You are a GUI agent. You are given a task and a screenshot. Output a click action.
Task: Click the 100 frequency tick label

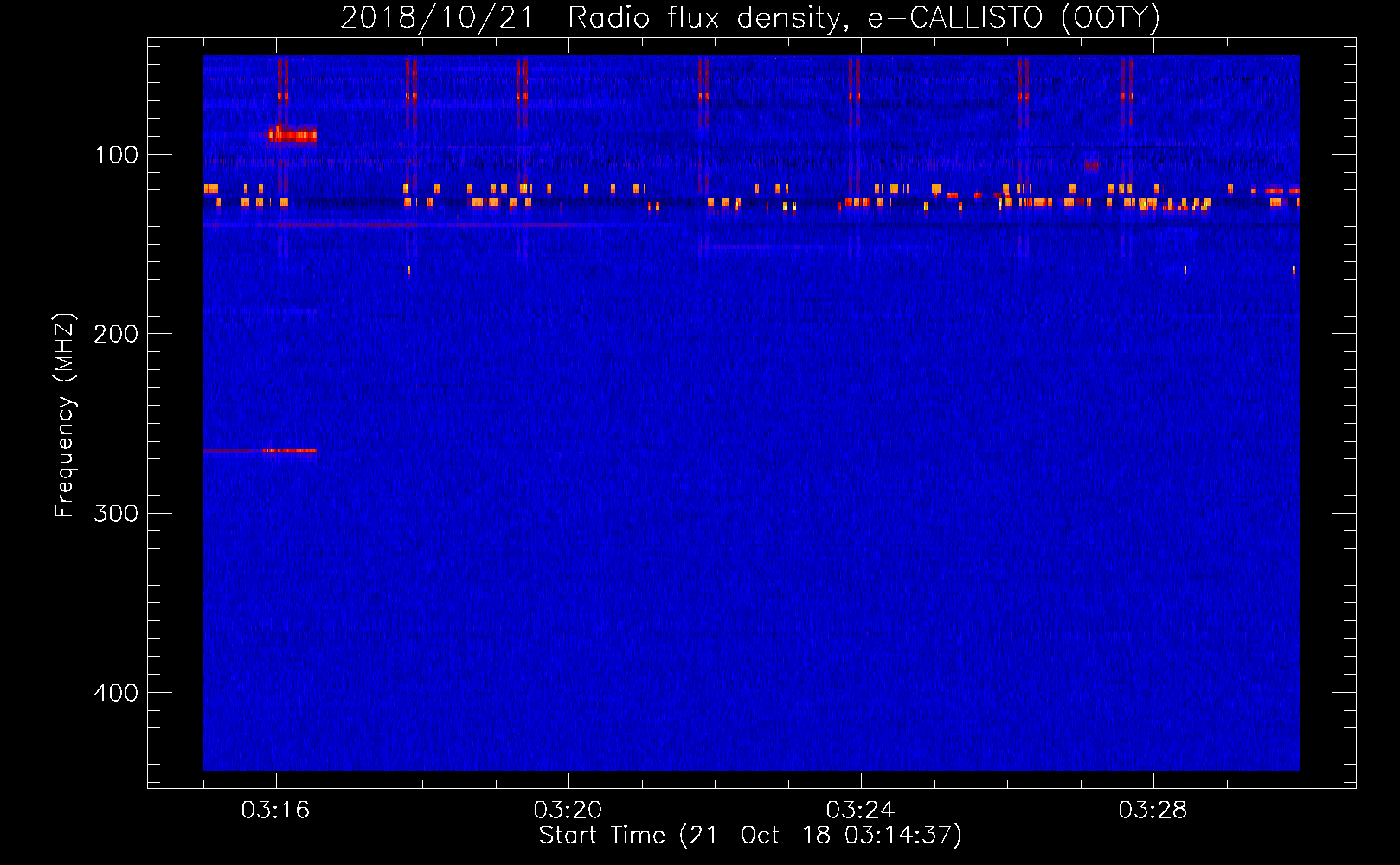coord(116,155)
